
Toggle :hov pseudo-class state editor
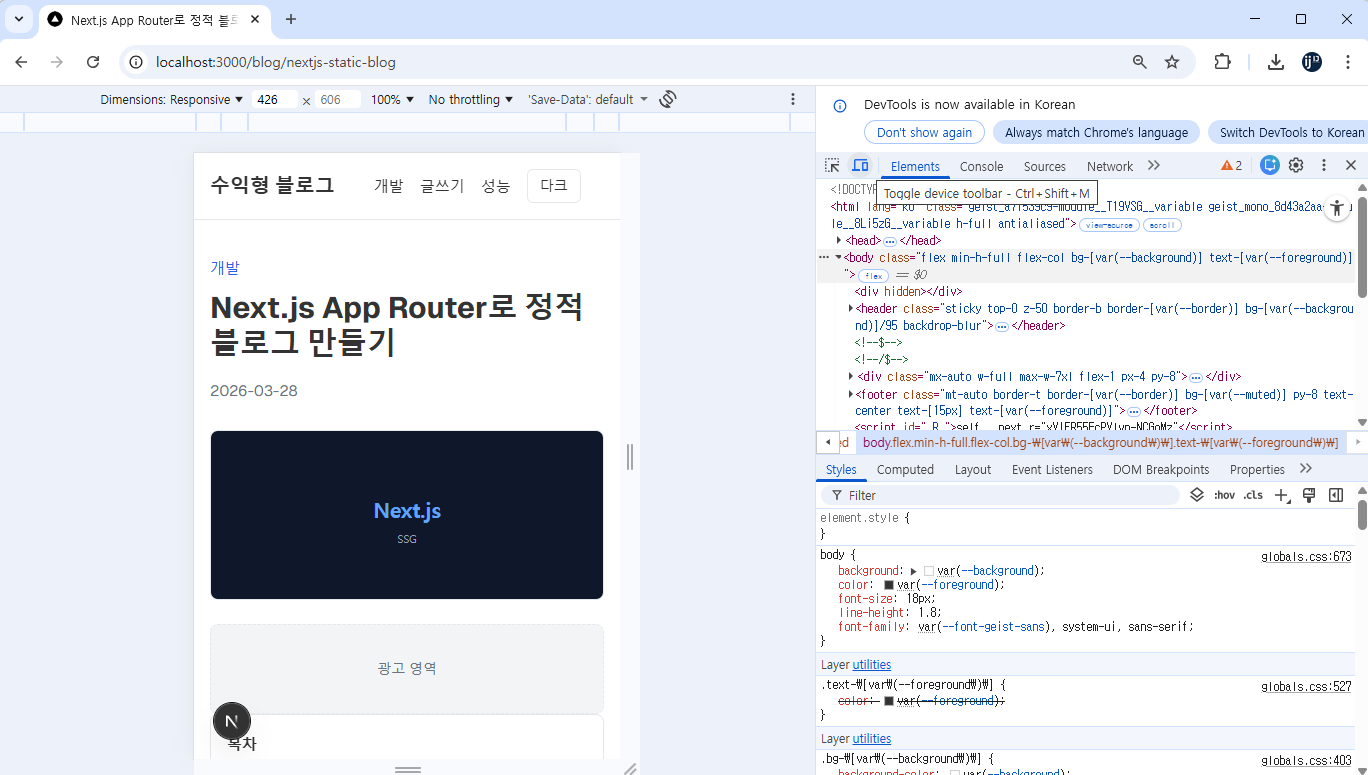pos(1224,495)
